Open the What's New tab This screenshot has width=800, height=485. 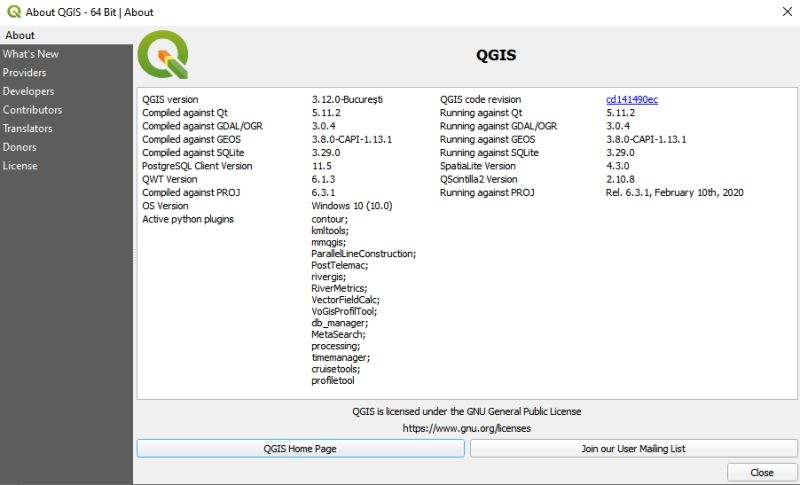coord(66,54)
